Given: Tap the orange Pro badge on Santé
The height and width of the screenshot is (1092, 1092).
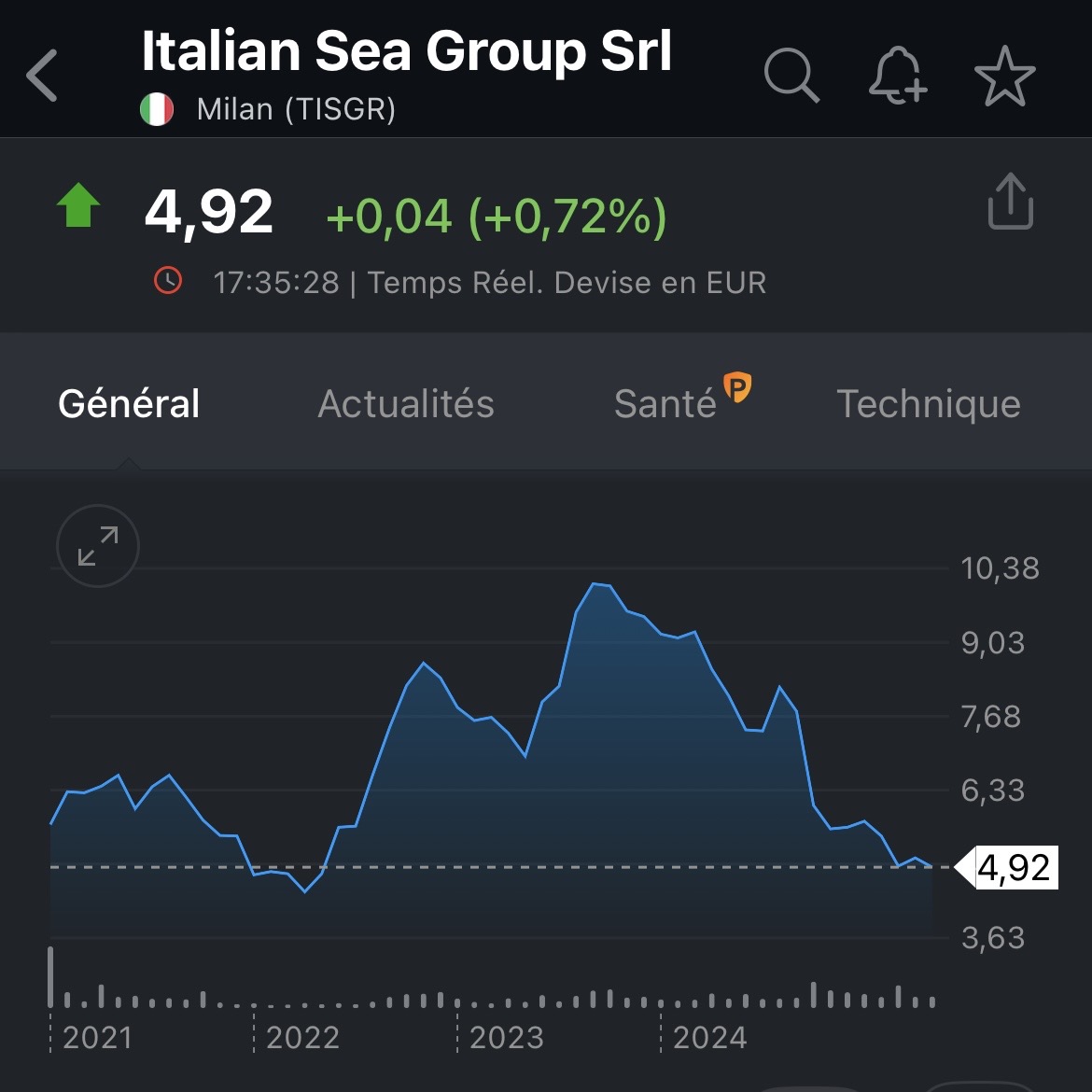Looking at the screenshot, I should [737, 386].
